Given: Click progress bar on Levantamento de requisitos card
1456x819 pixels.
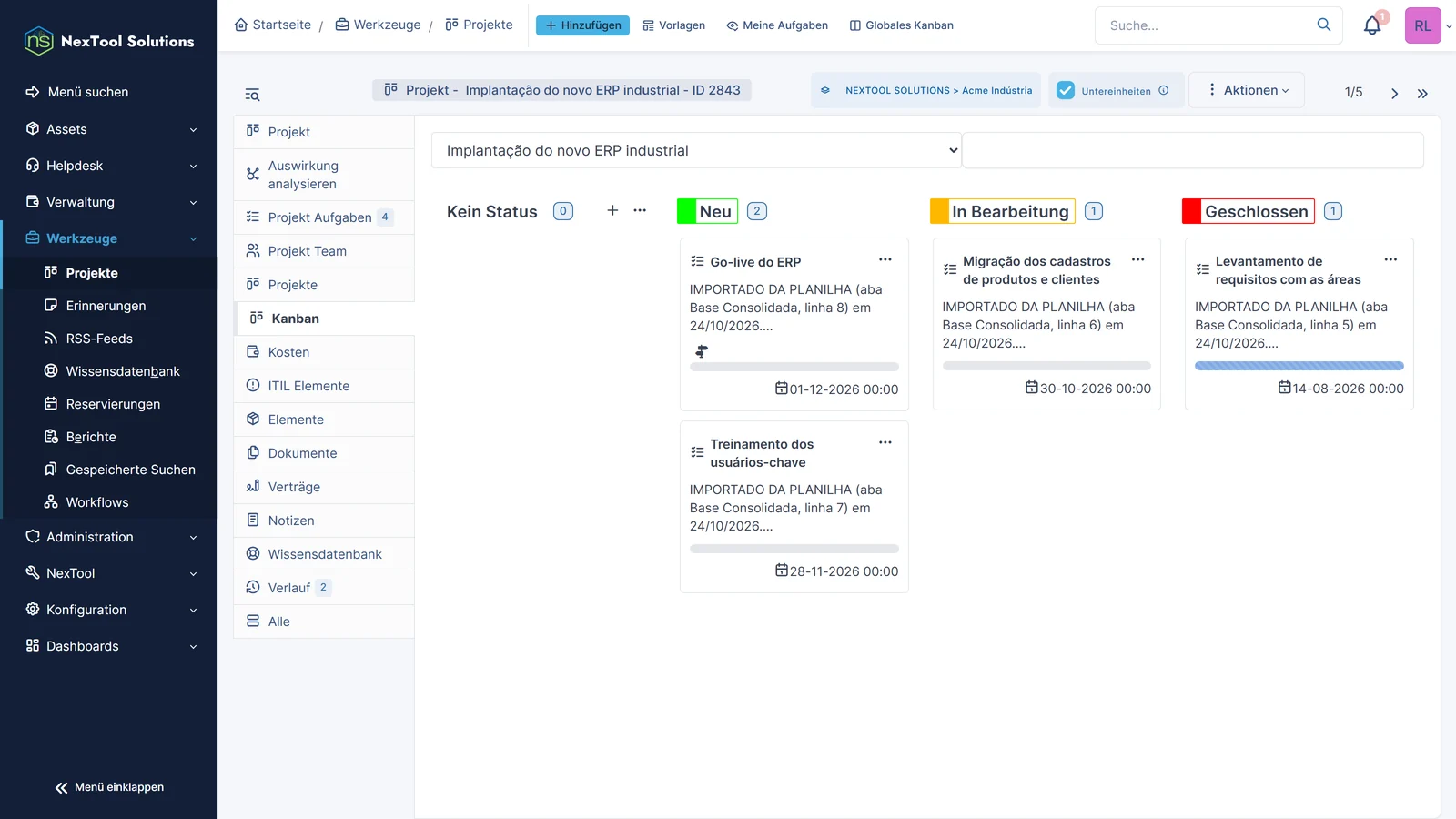Looking at the screenshot, I should 1299,366.
